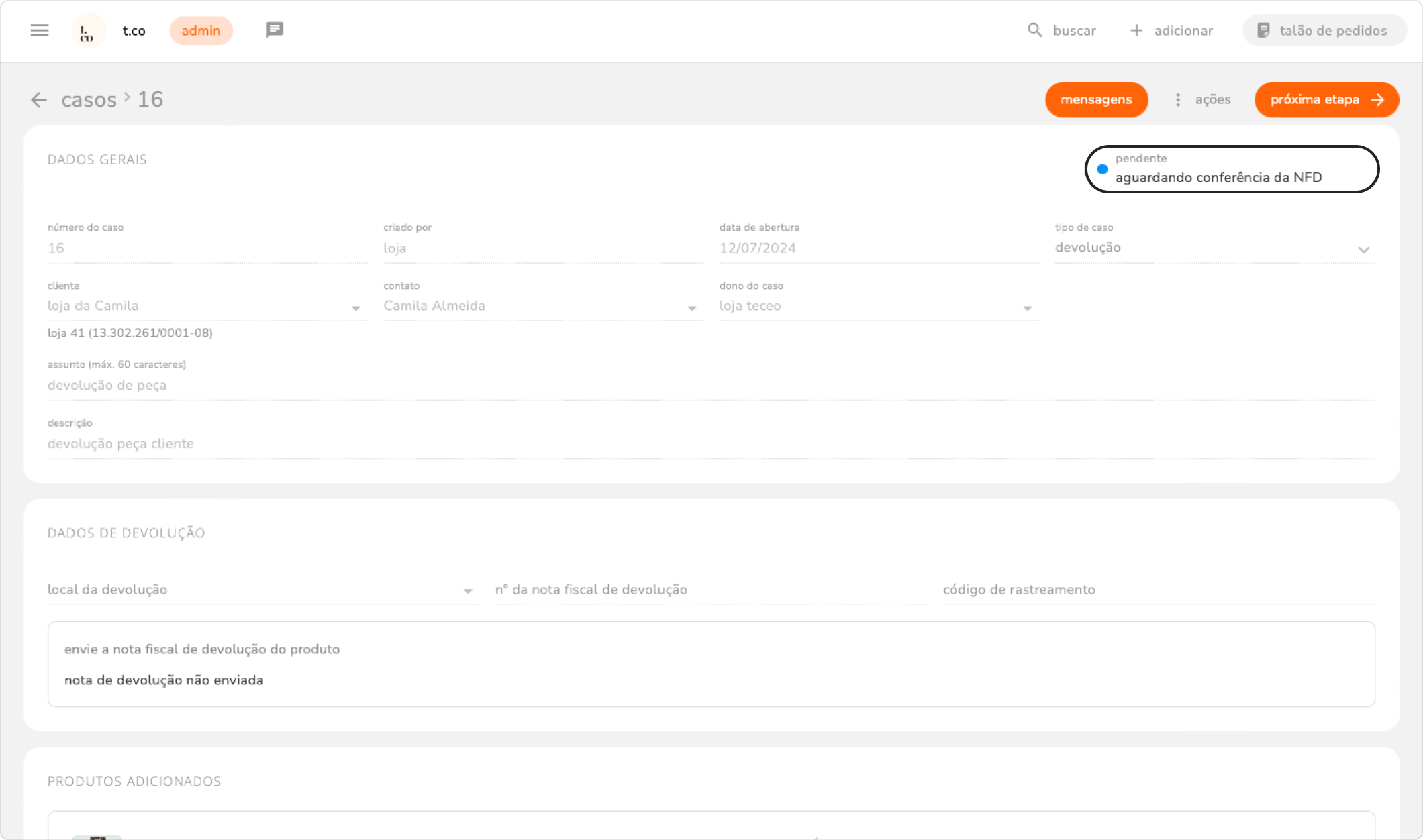Go back using the left arrow icon
The width and height of the screenshot is (1423, 840).
[x=39, y=100]
